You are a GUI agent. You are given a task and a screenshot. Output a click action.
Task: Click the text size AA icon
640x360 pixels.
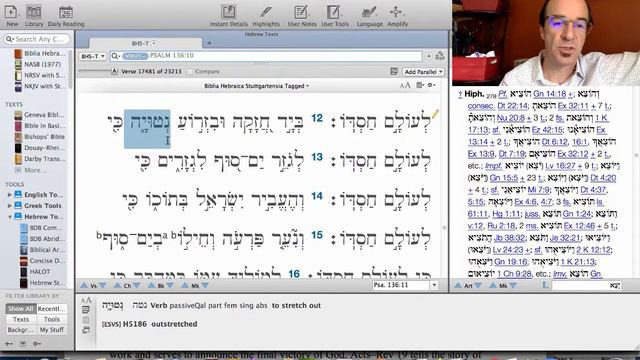pos(404,85)
